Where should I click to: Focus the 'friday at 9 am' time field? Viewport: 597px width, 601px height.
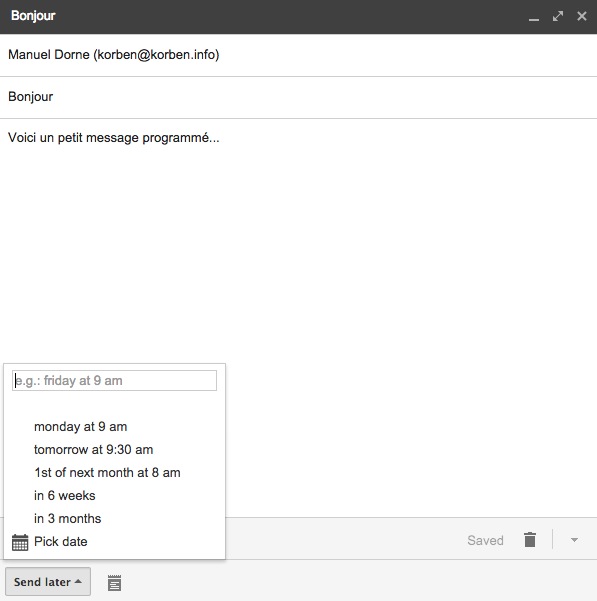tap(114, 380)
